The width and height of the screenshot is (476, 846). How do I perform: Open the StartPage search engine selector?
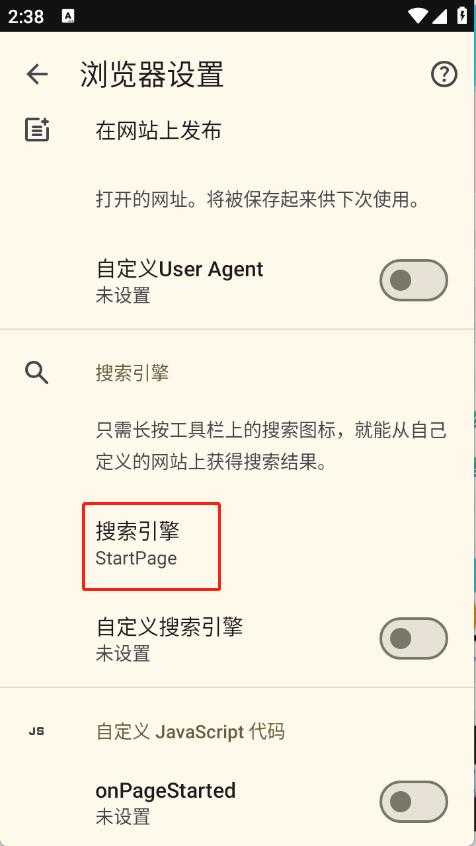[151, 546]
